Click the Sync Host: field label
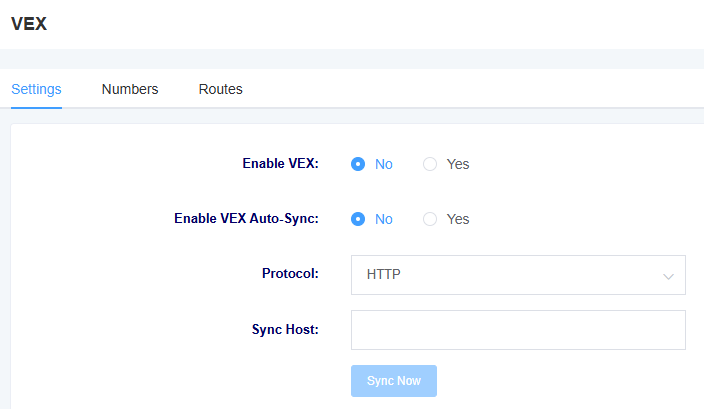704x409 pixels. (x=285, y=330)
